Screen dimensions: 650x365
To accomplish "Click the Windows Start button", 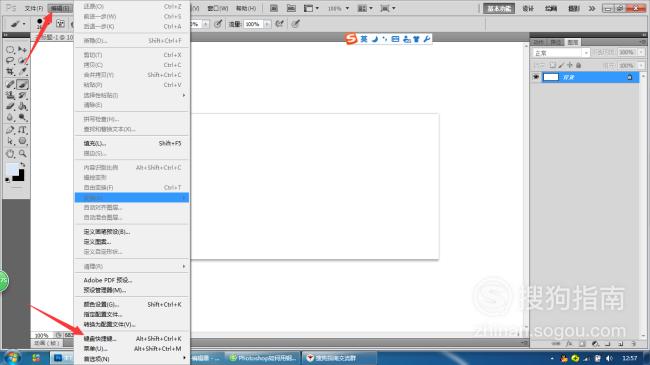I will pyautogui.click(x=12, y=358).
